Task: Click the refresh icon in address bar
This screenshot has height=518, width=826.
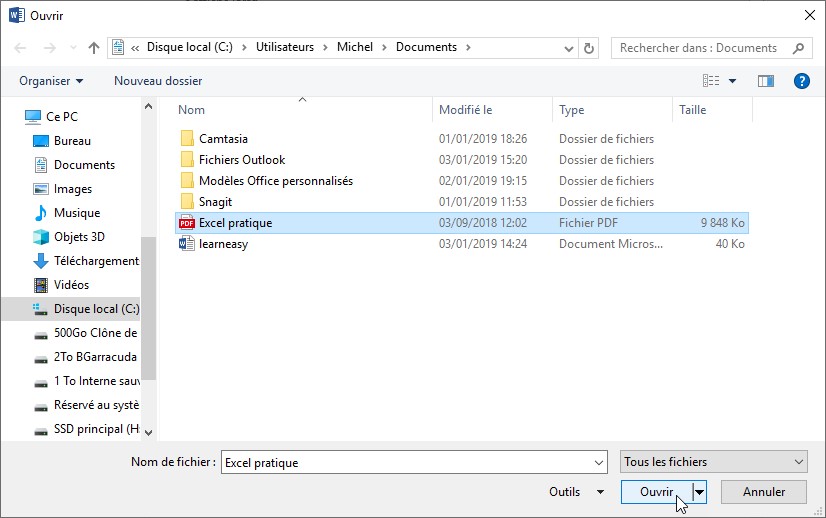Action: [589, 48]
